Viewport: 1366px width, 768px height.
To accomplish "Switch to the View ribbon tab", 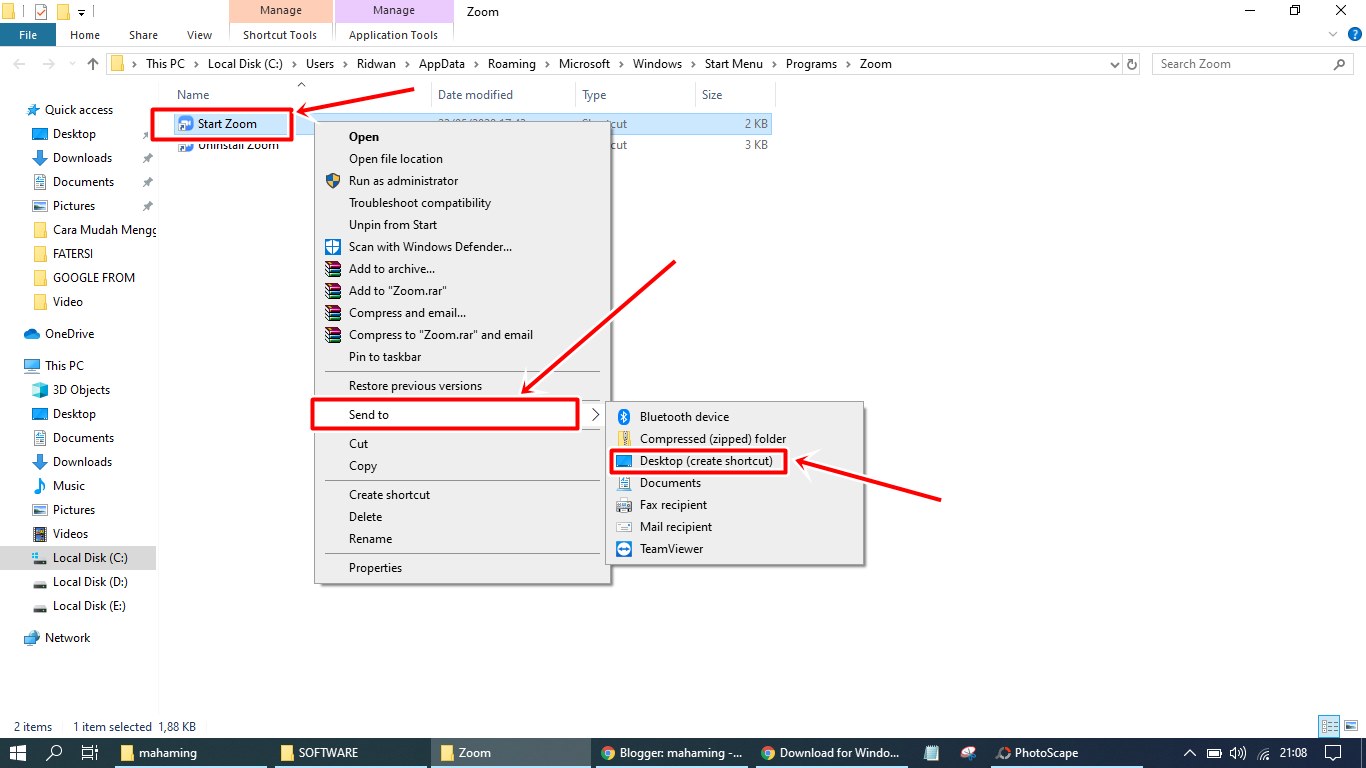I will [x=200, y=35].
